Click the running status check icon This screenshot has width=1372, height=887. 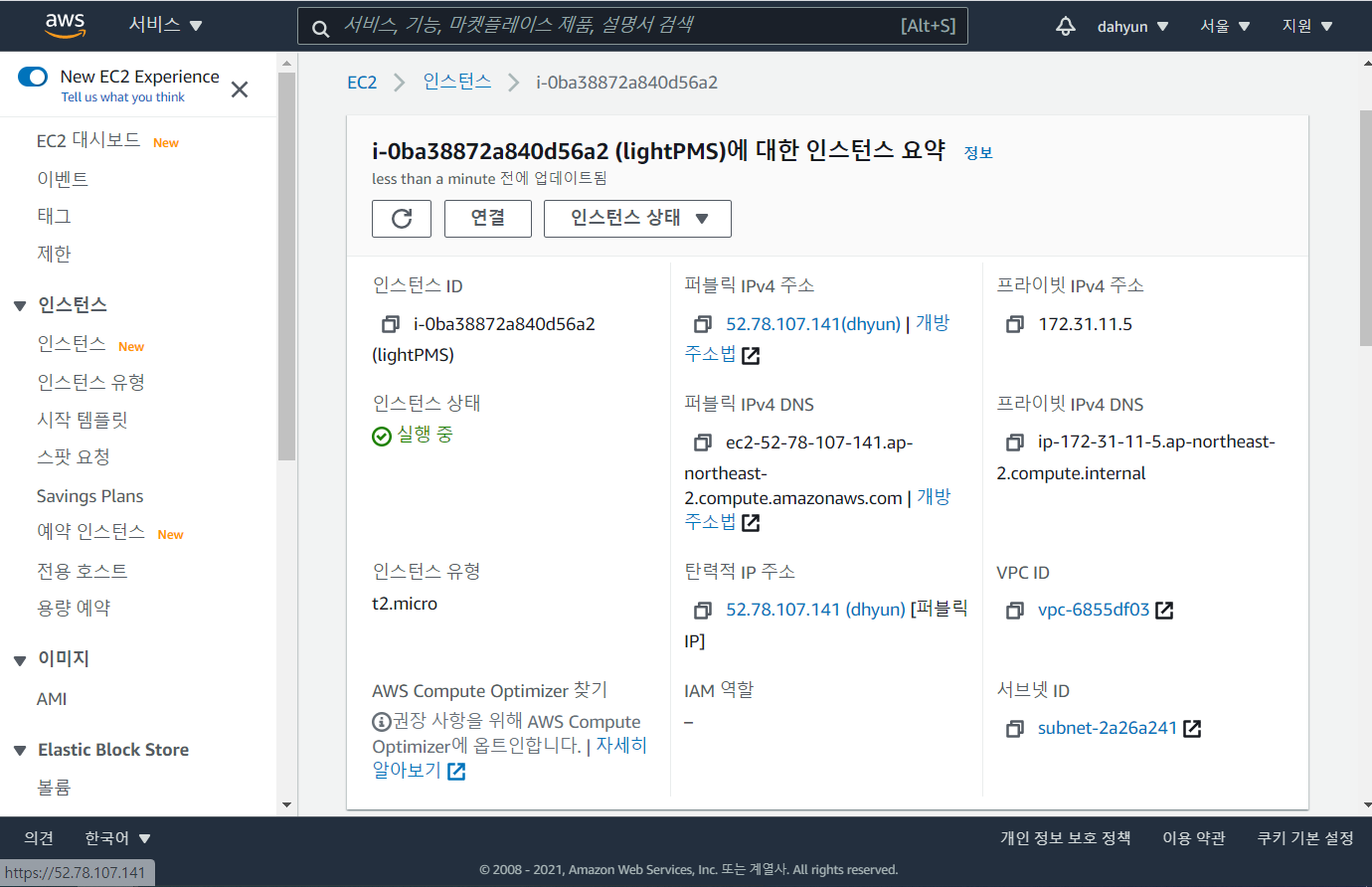coord(382,436)
